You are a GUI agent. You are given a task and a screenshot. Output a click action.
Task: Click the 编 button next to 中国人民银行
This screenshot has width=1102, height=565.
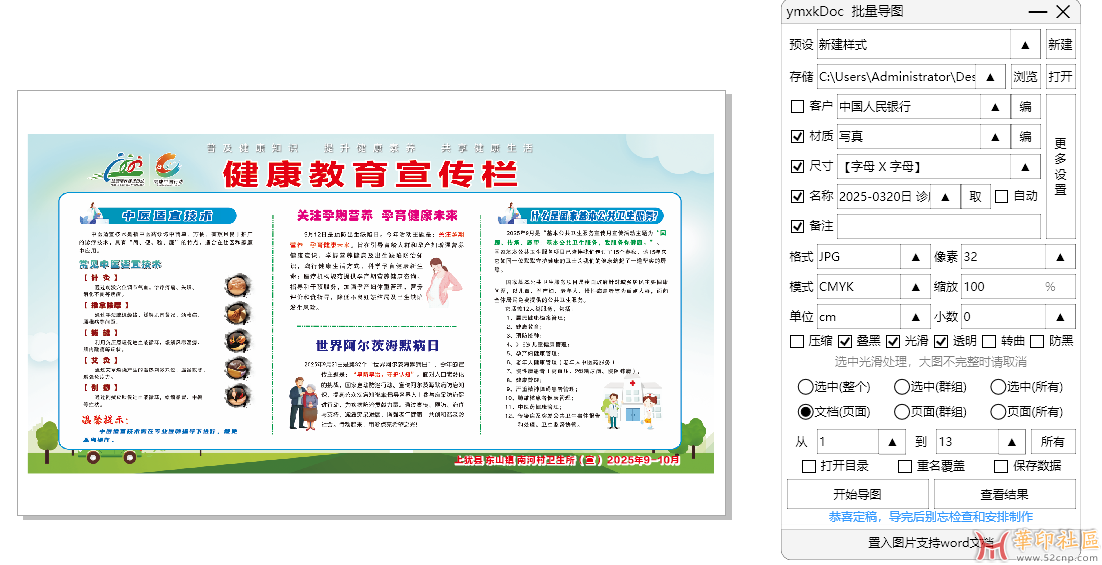tap(1025, 107)
